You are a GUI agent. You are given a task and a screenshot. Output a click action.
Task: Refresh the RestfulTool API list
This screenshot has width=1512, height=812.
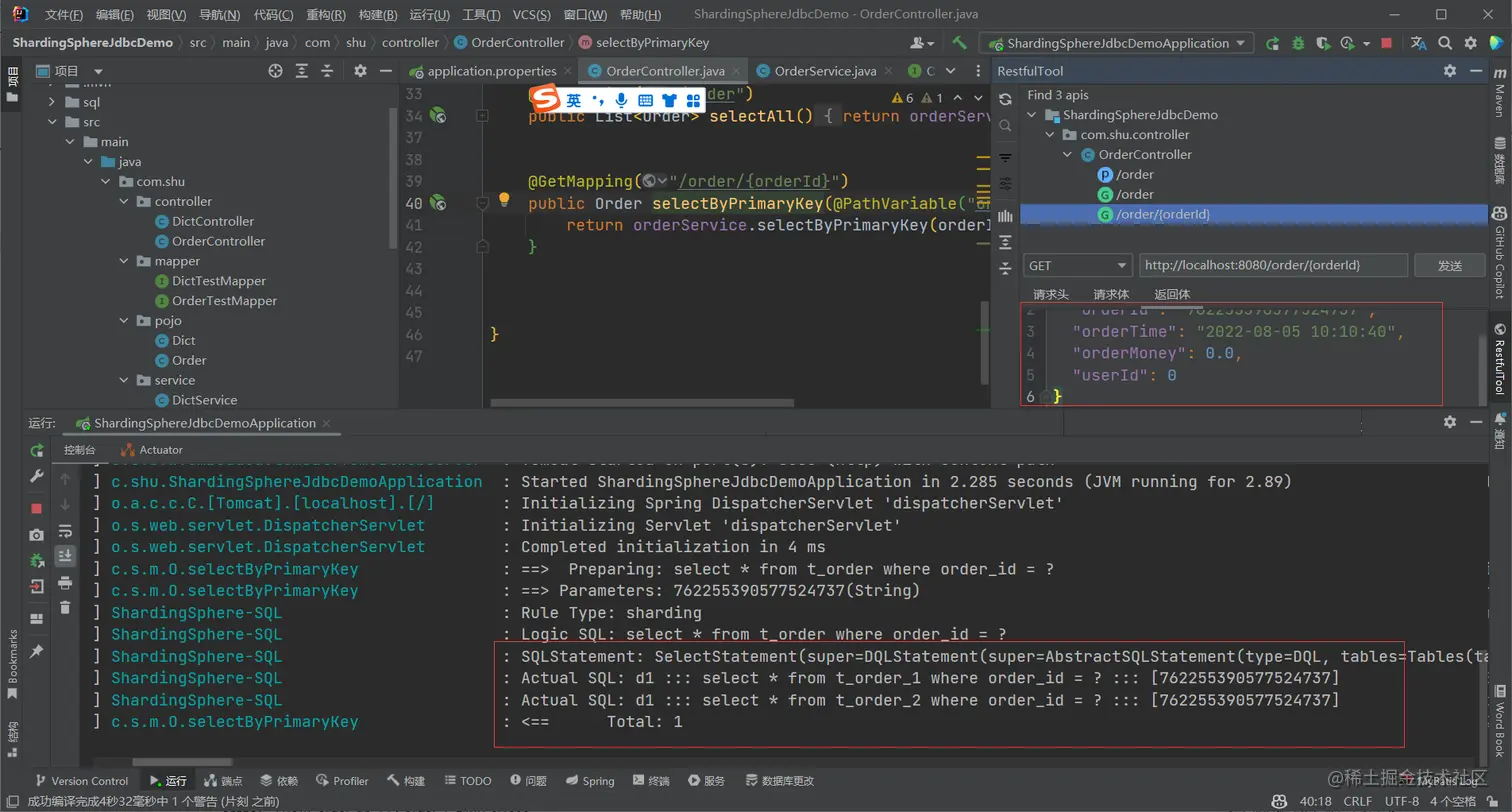pos(1006,99)
